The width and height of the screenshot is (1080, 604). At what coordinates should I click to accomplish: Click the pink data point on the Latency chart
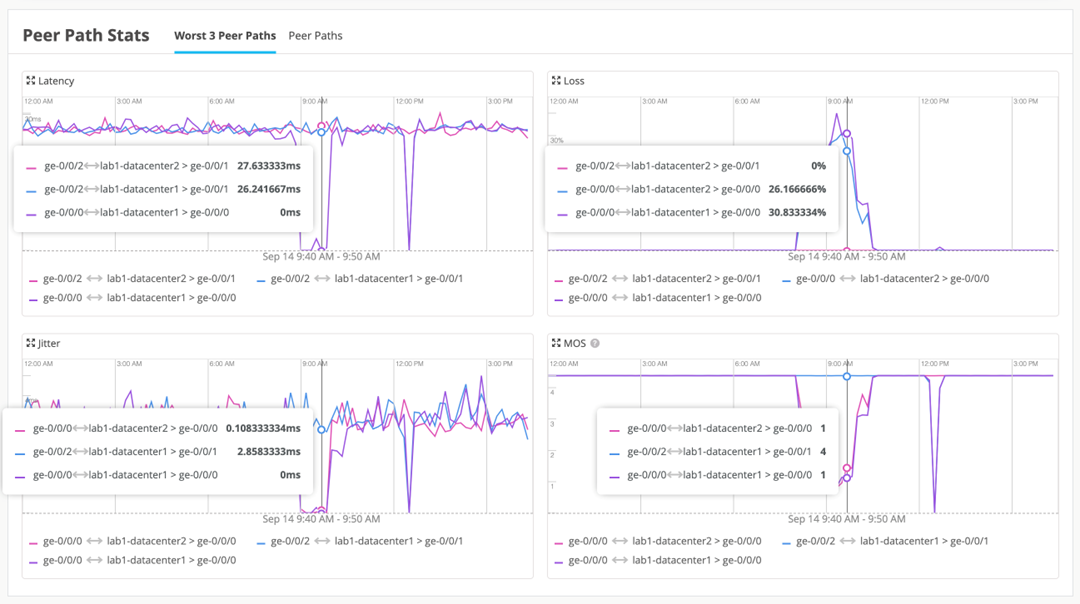(321, 126)
